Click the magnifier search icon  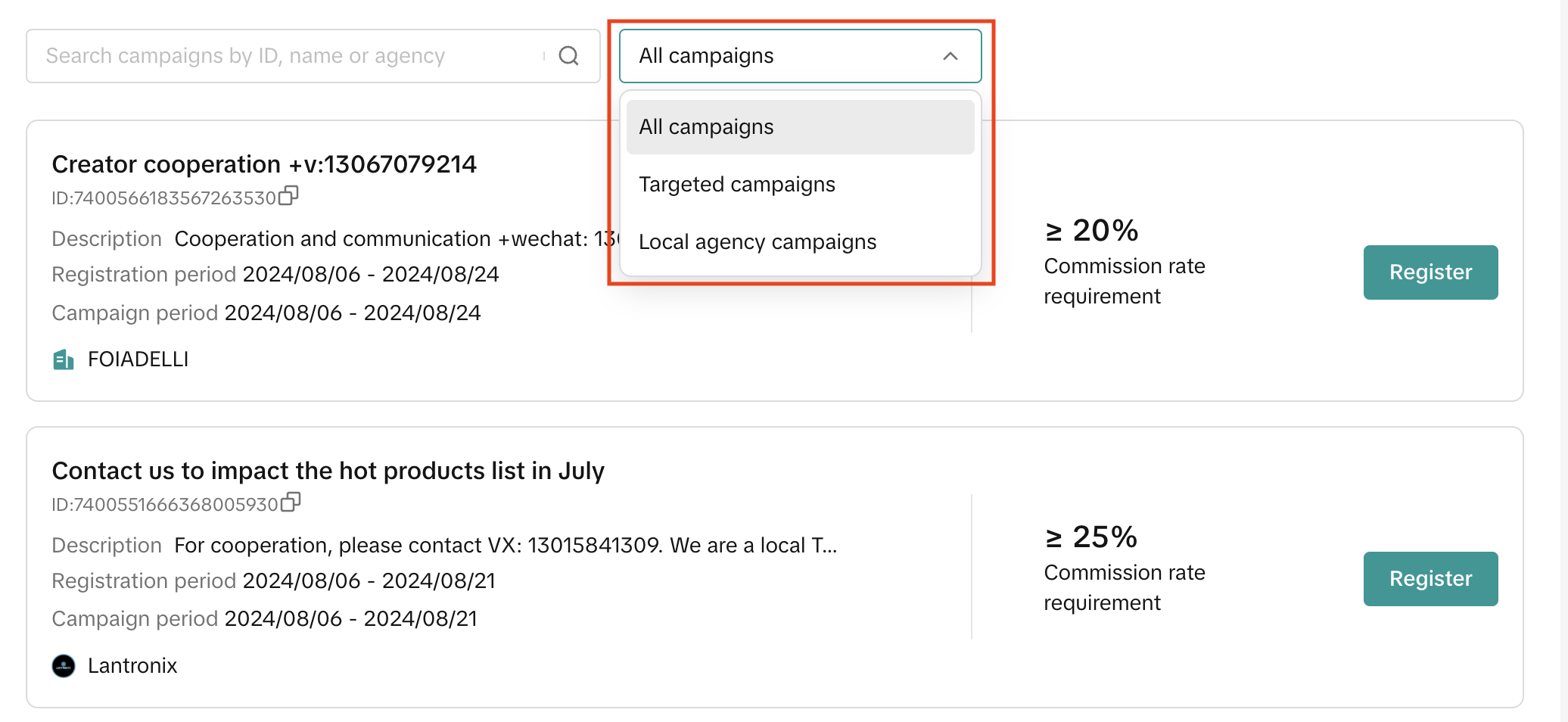click(x=568, y=56)
